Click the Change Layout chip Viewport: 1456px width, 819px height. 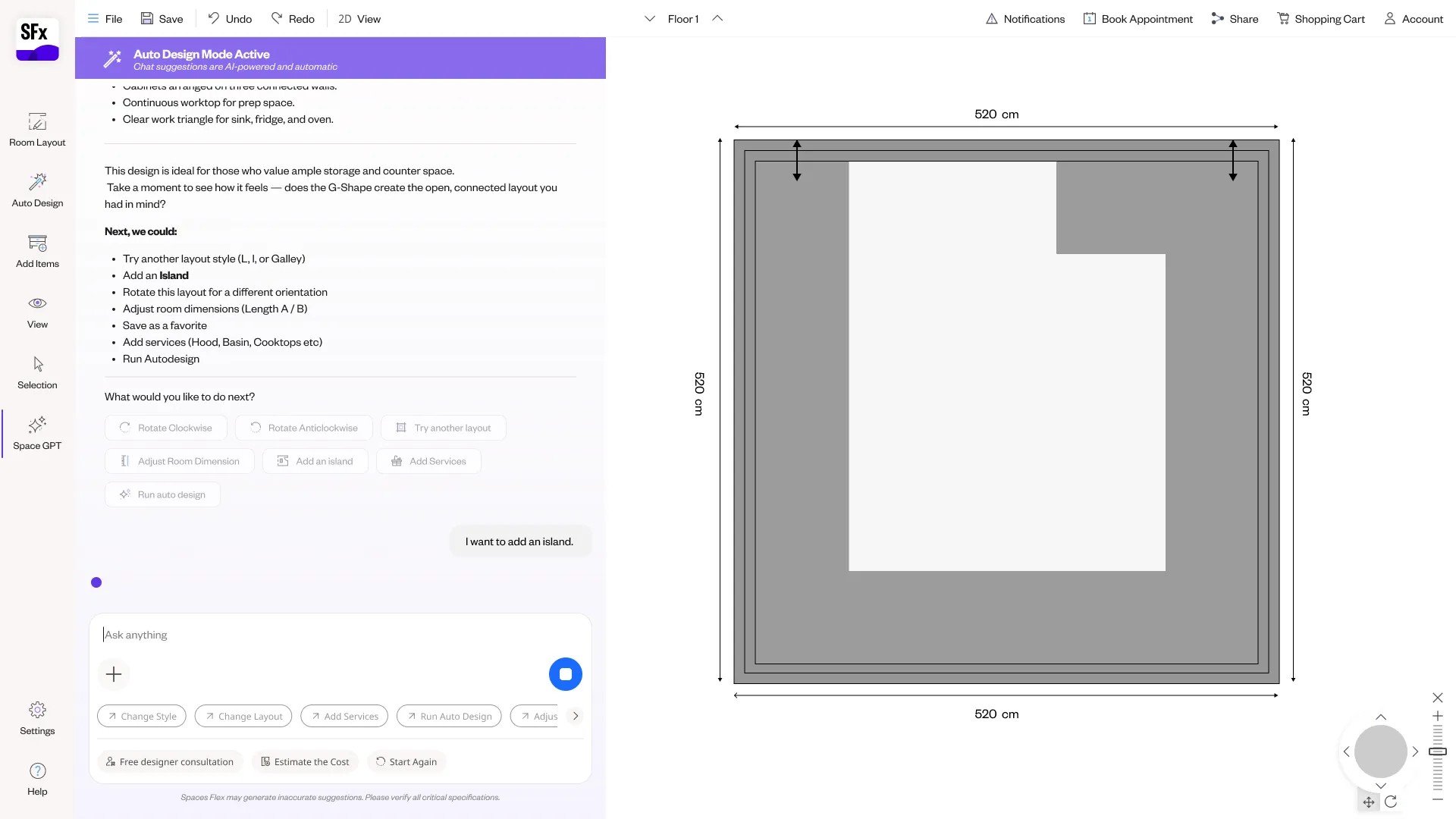coord(243,716)
